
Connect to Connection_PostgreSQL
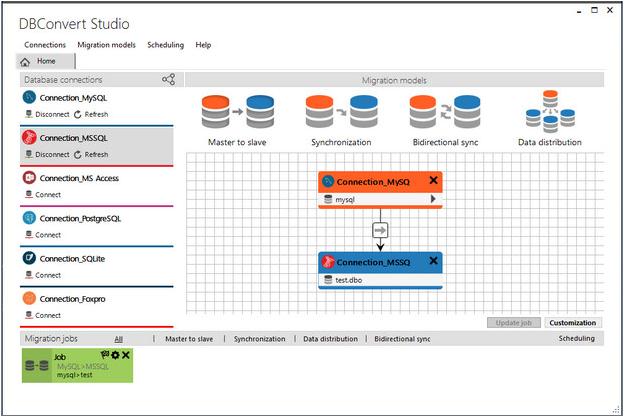[x=47, y=235]
